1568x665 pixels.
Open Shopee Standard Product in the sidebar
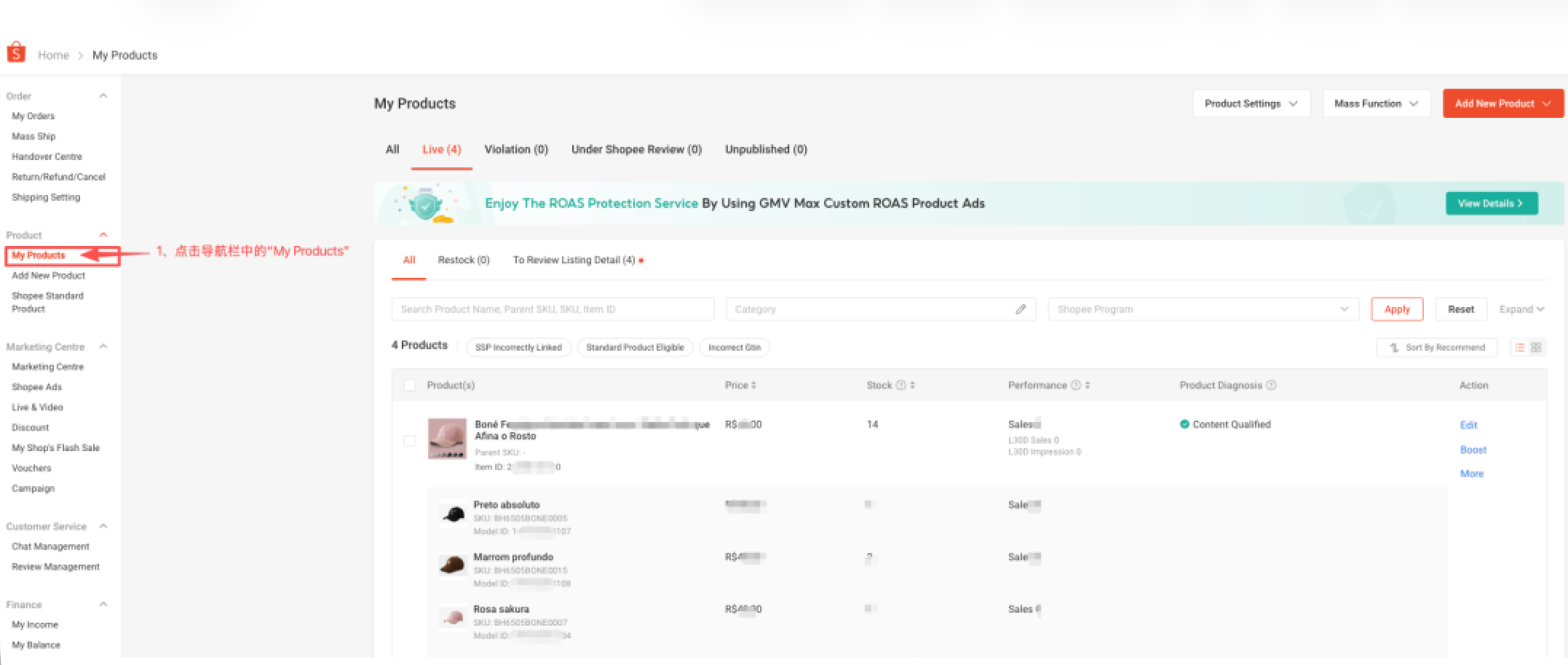(47, 302)
